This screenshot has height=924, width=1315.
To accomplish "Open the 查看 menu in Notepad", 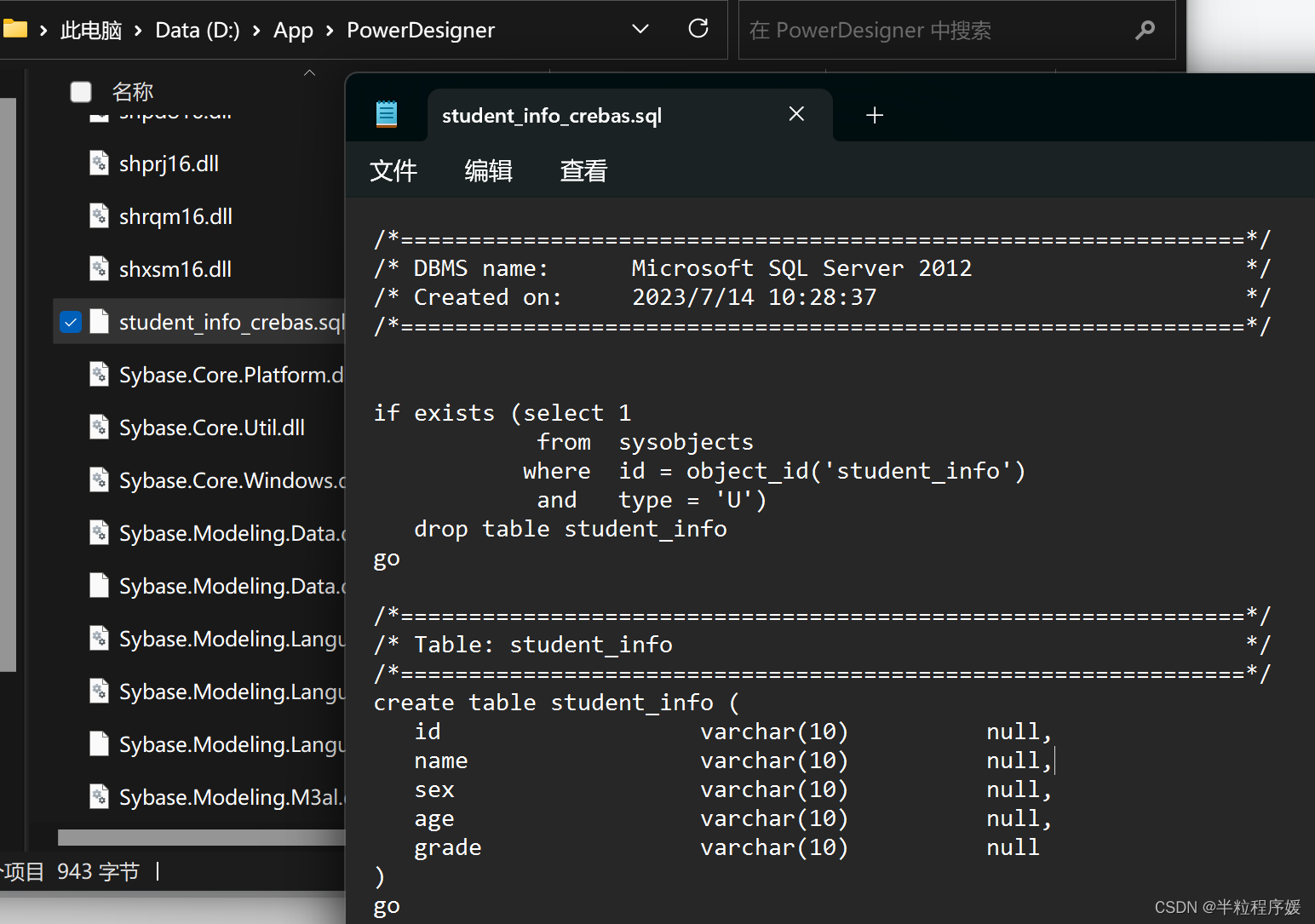I will click(583, 170).
